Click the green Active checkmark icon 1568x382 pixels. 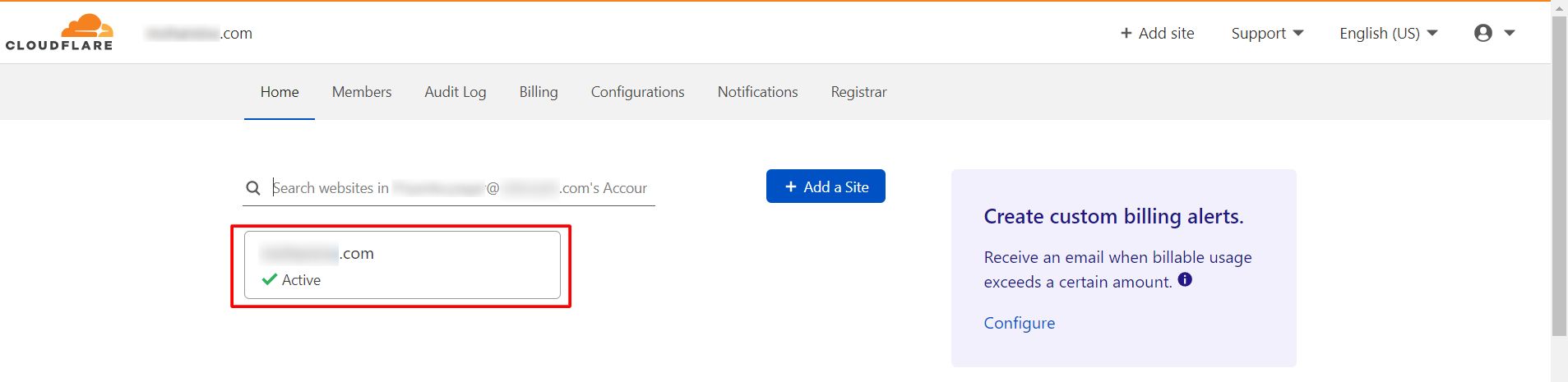(x=269, y=279)
